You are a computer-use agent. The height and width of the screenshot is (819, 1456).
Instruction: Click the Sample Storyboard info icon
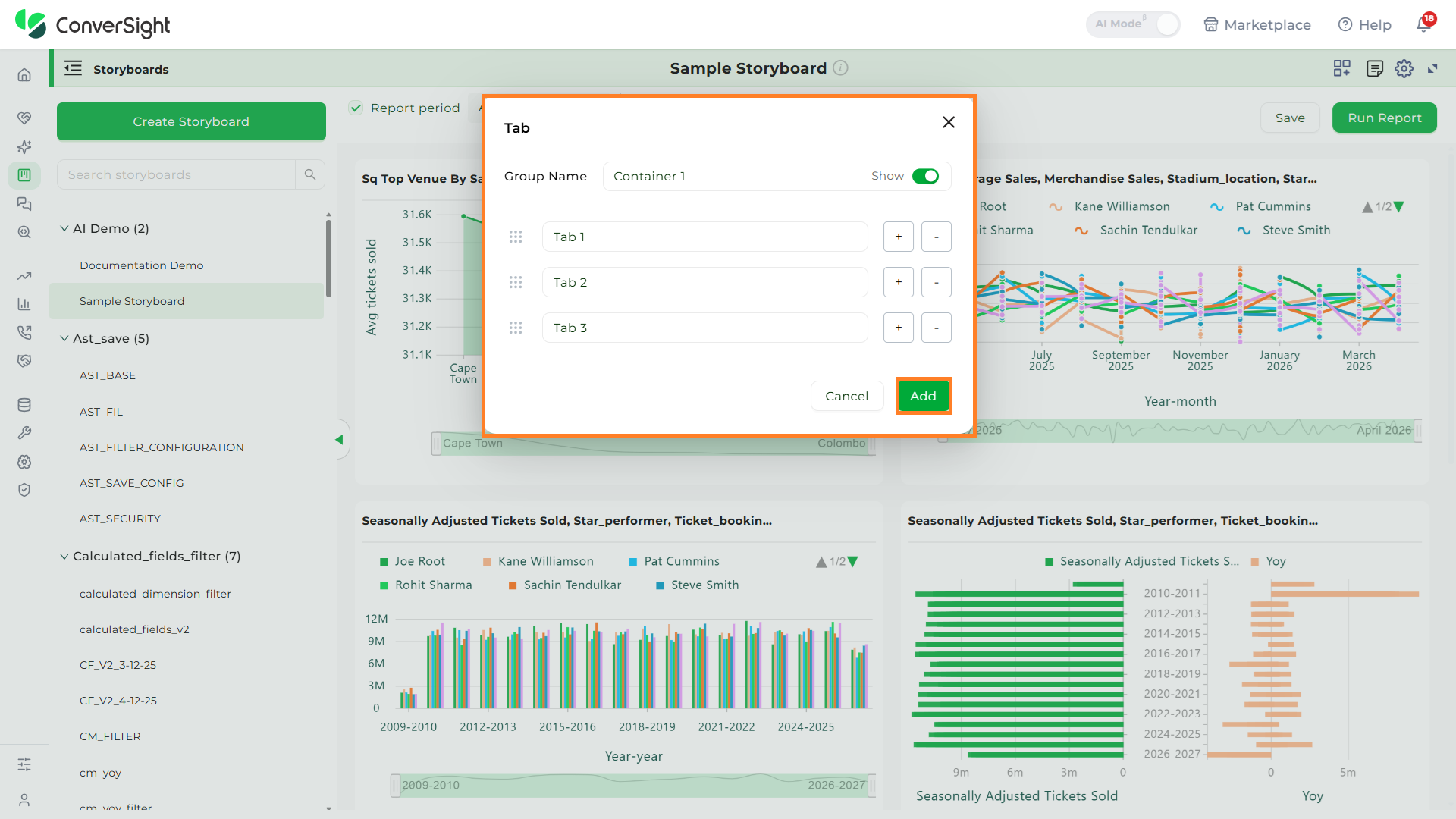pyautogui.click(x=840, y=67)
